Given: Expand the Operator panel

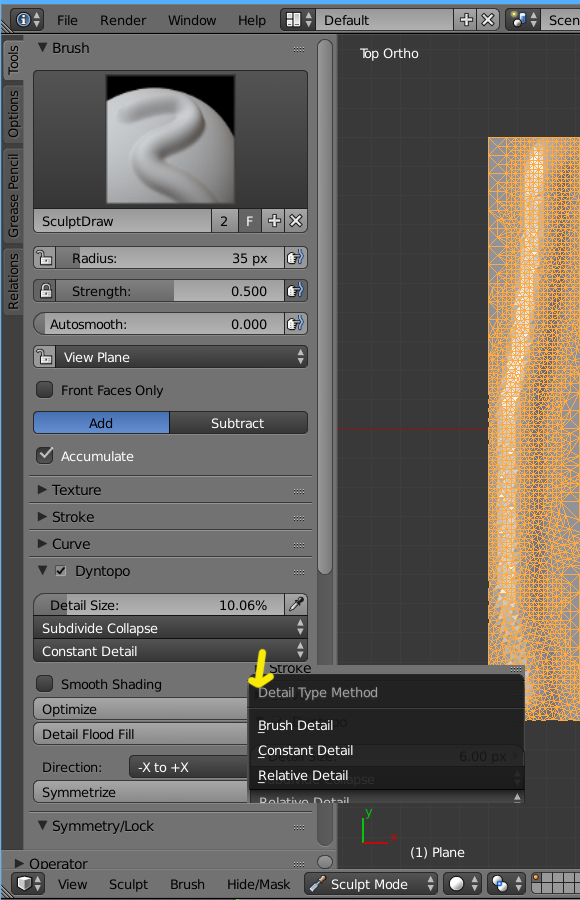Looking at the screenshot, I should coord(19,863).
